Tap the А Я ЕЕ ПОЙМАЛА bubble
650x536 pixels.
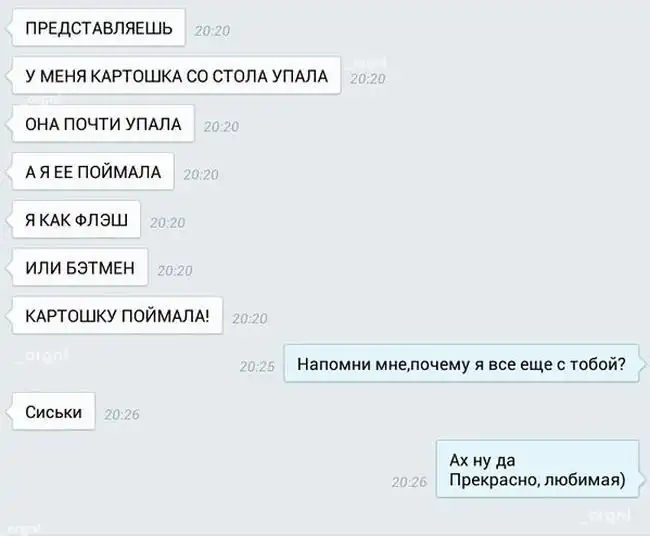point(93,172)
